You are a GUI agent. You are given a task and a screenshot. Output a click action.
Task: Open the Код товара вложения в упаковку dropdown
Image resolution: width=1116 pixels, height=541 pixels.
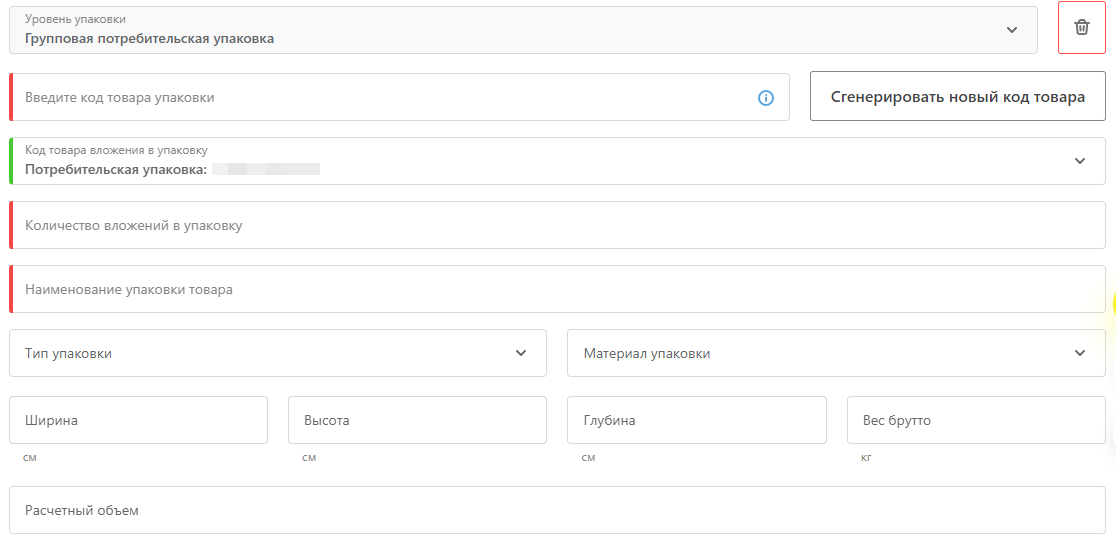point(557,161)
